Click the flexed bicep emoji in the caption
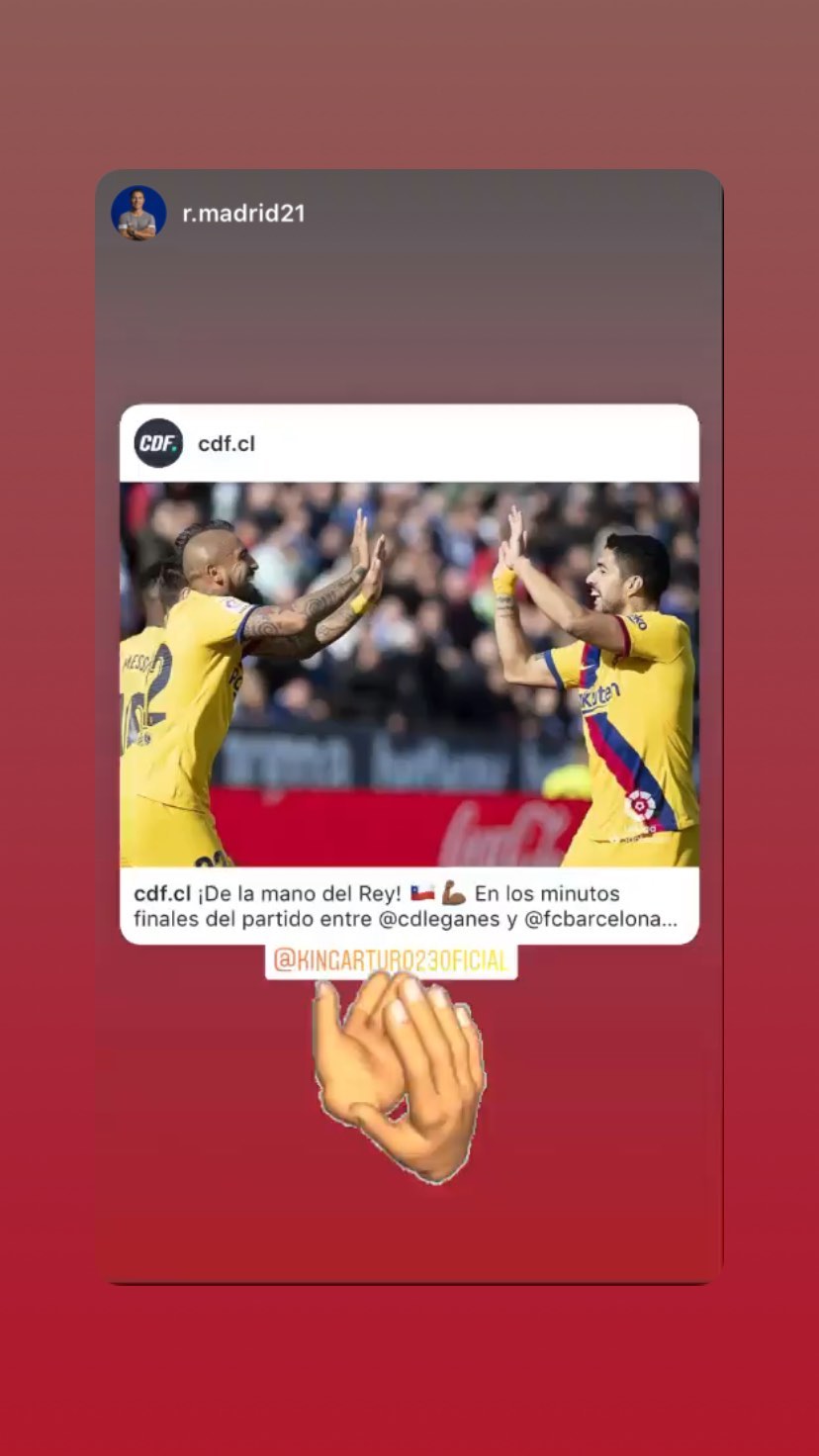The width and height of the screenshot is (819, 1456). tap(453, 893)
